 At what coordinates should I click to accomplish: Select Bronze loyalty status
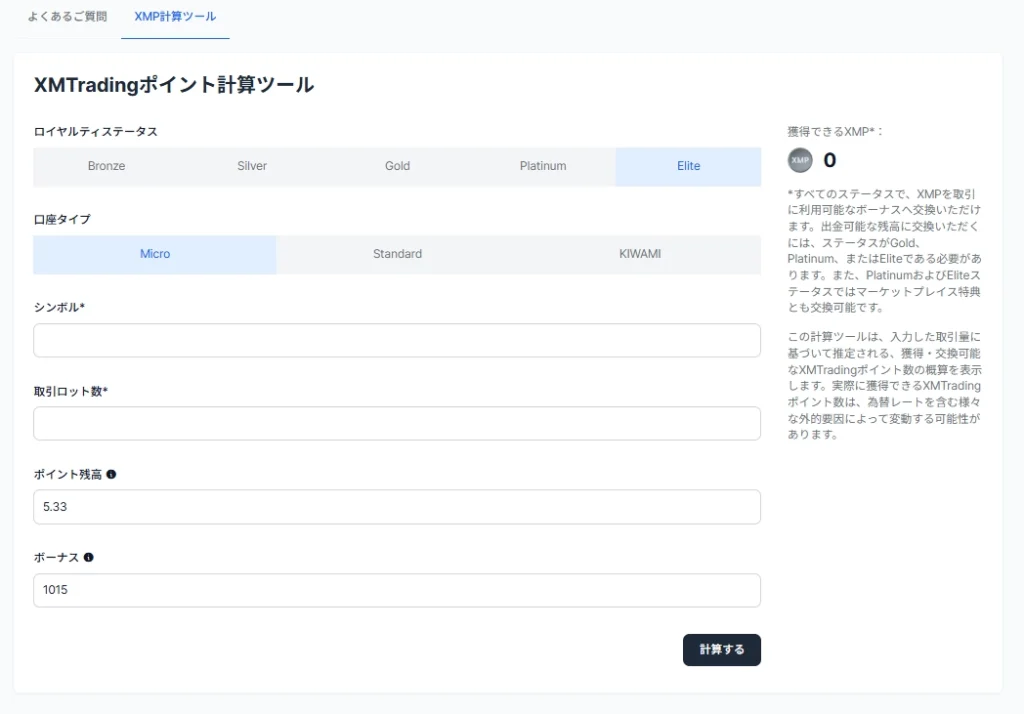(106, 166)
